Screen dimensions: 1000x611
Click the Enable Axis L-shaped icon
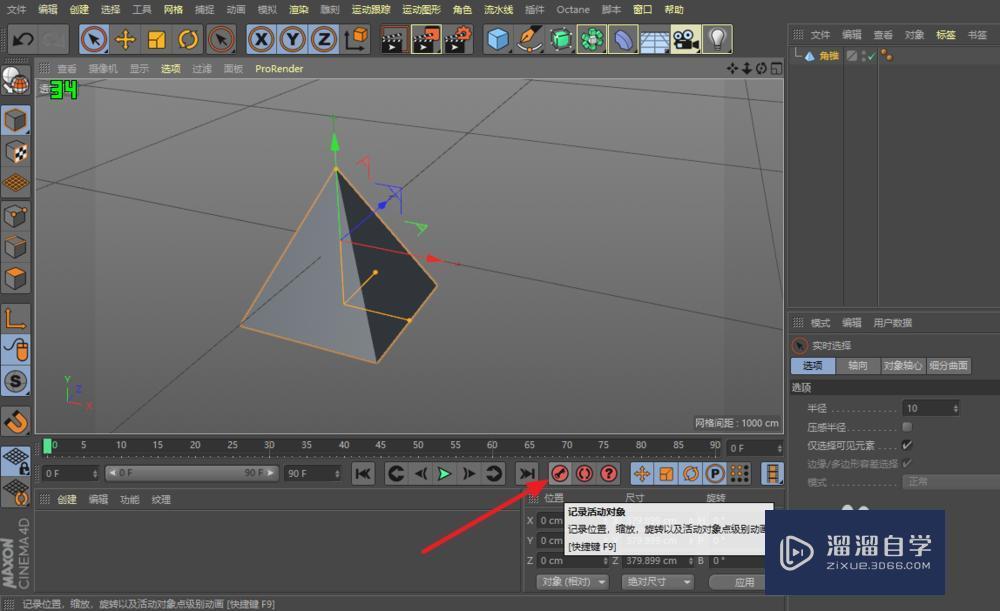coord(16,318)
